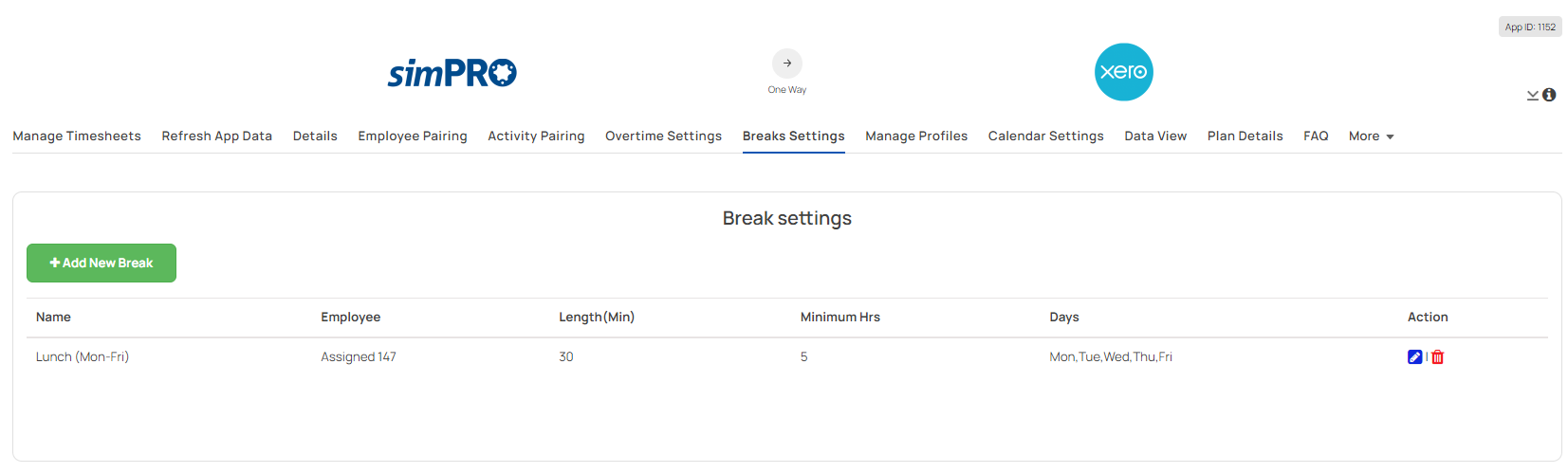
Task: Open Activity Pairing tab
Action: pos(536,136)
